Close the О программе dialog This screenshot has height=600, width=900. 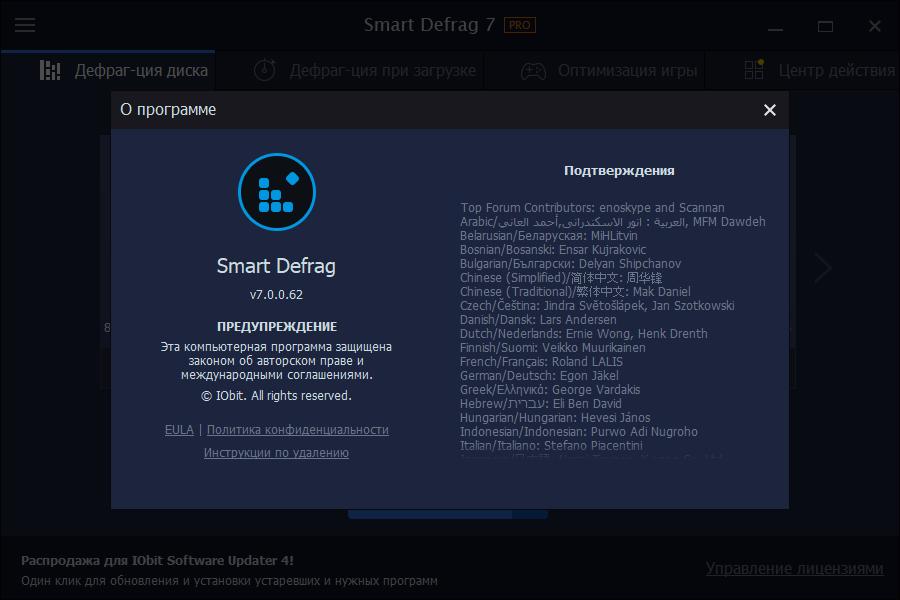click(770, 110)
